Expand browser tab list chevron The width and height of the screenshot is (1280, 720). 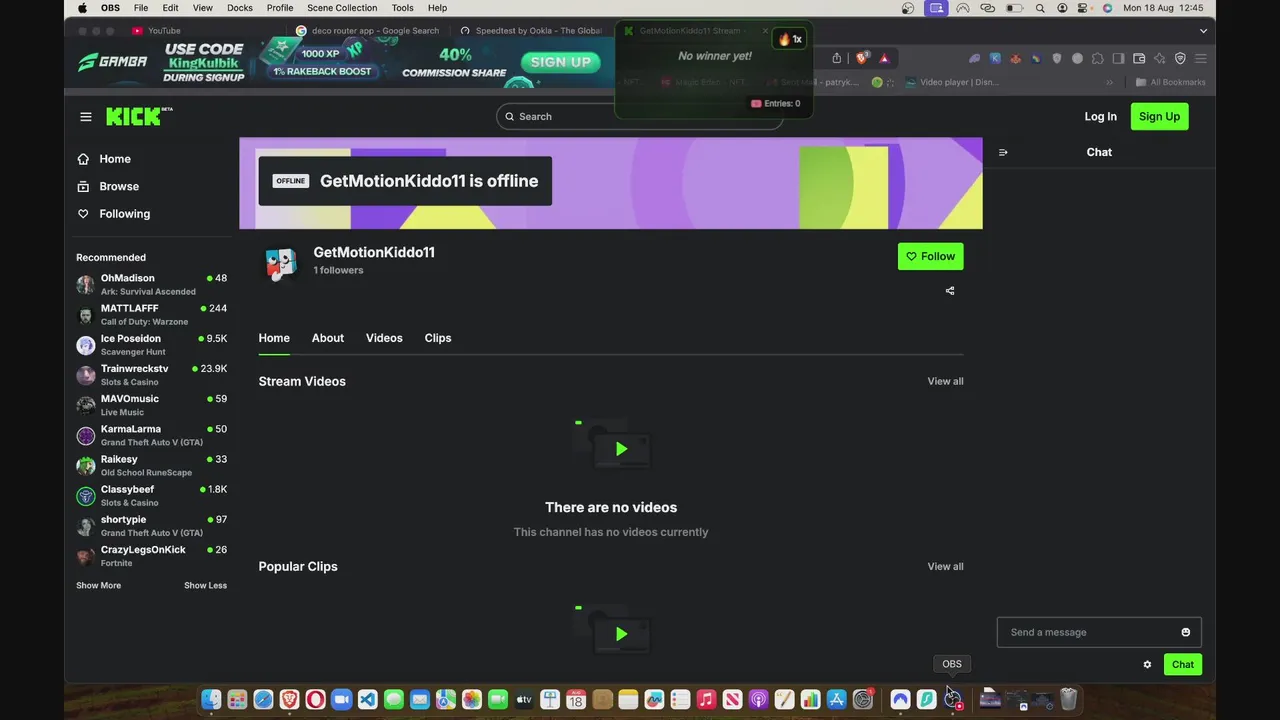pyautogui.click(x=1203, y=31)
